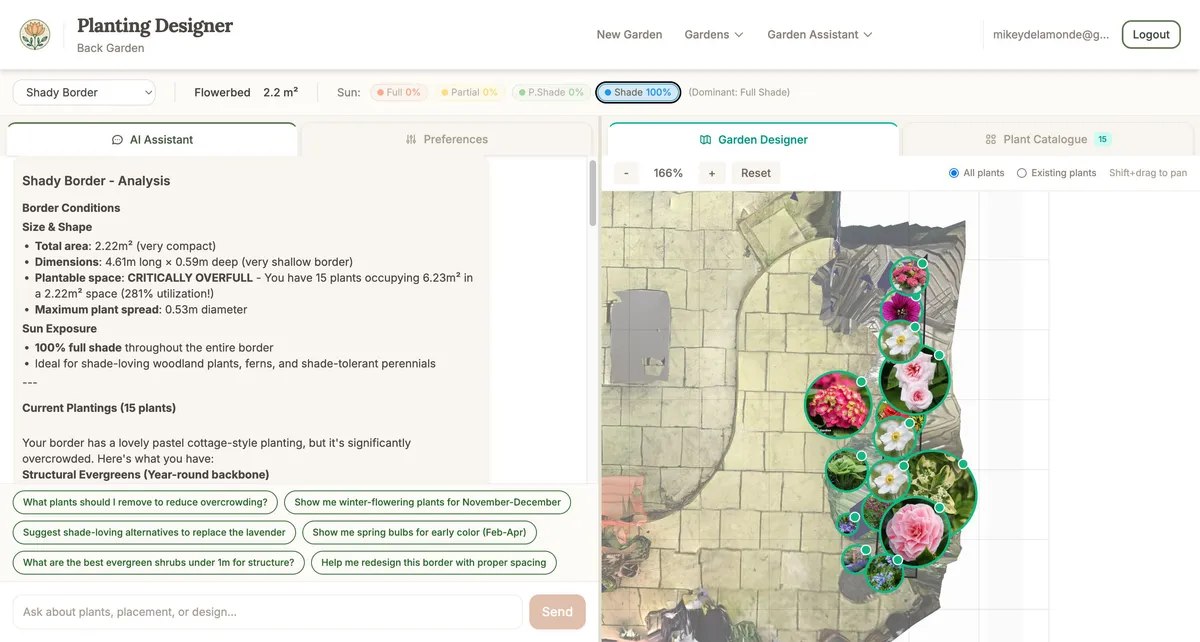
Task: Click the AI Assistant speech bubble icon
Action: click(119, 139)
